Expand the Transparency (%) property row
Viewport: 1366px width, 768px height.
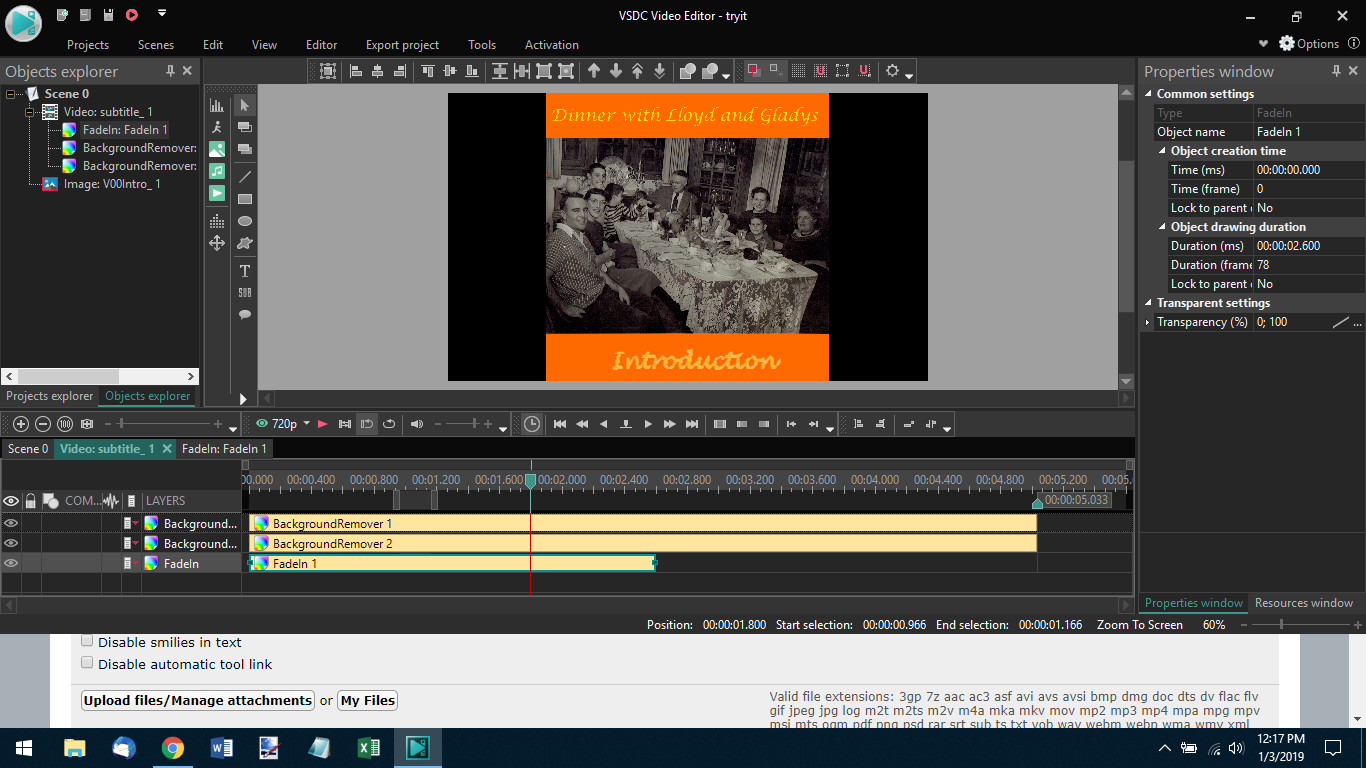pyautogui.click(x=1147, y=322)
